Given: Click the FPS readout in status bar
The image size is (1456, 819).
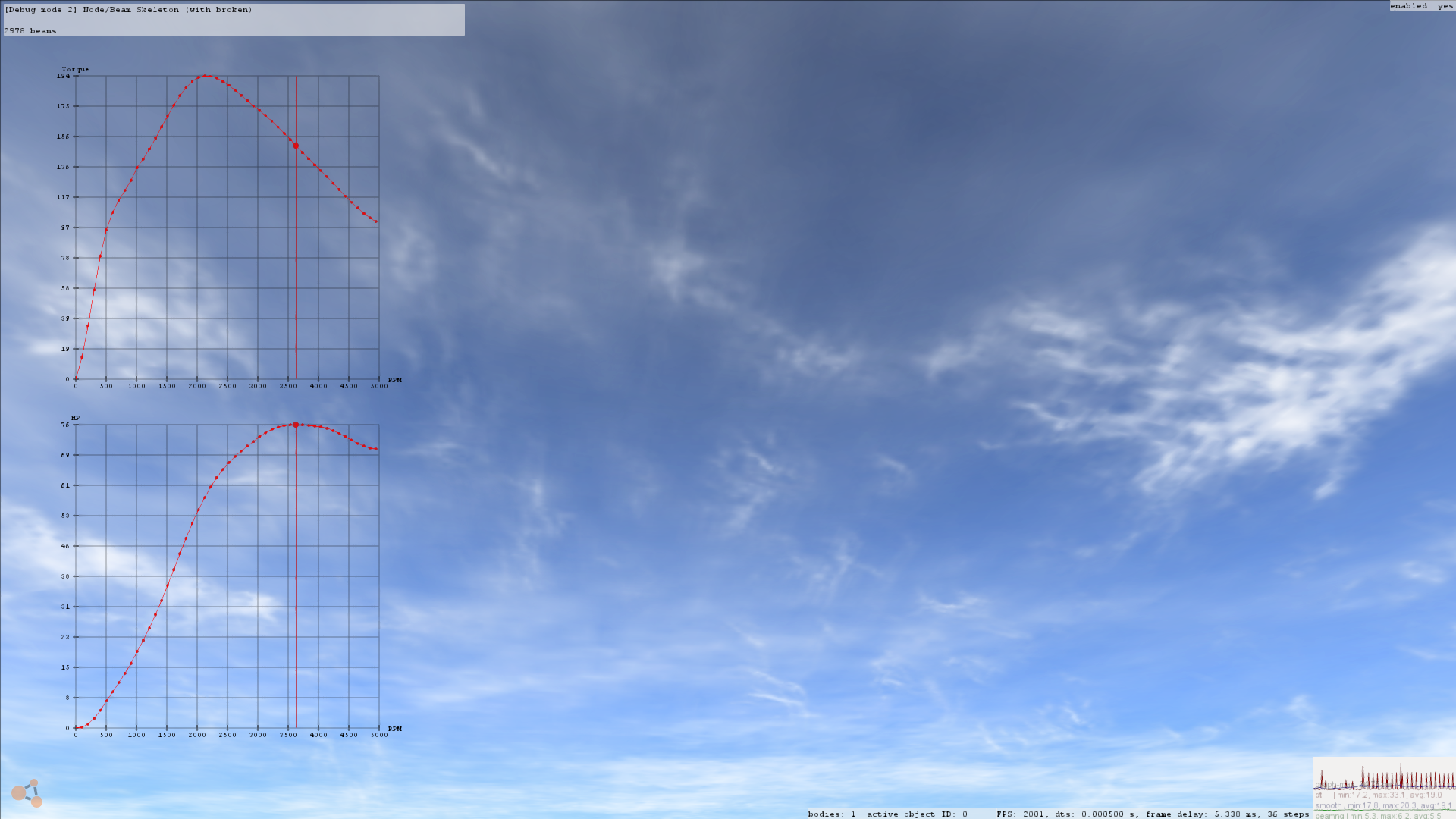Looking at the screenshot, I should [x=1021, y=814].
